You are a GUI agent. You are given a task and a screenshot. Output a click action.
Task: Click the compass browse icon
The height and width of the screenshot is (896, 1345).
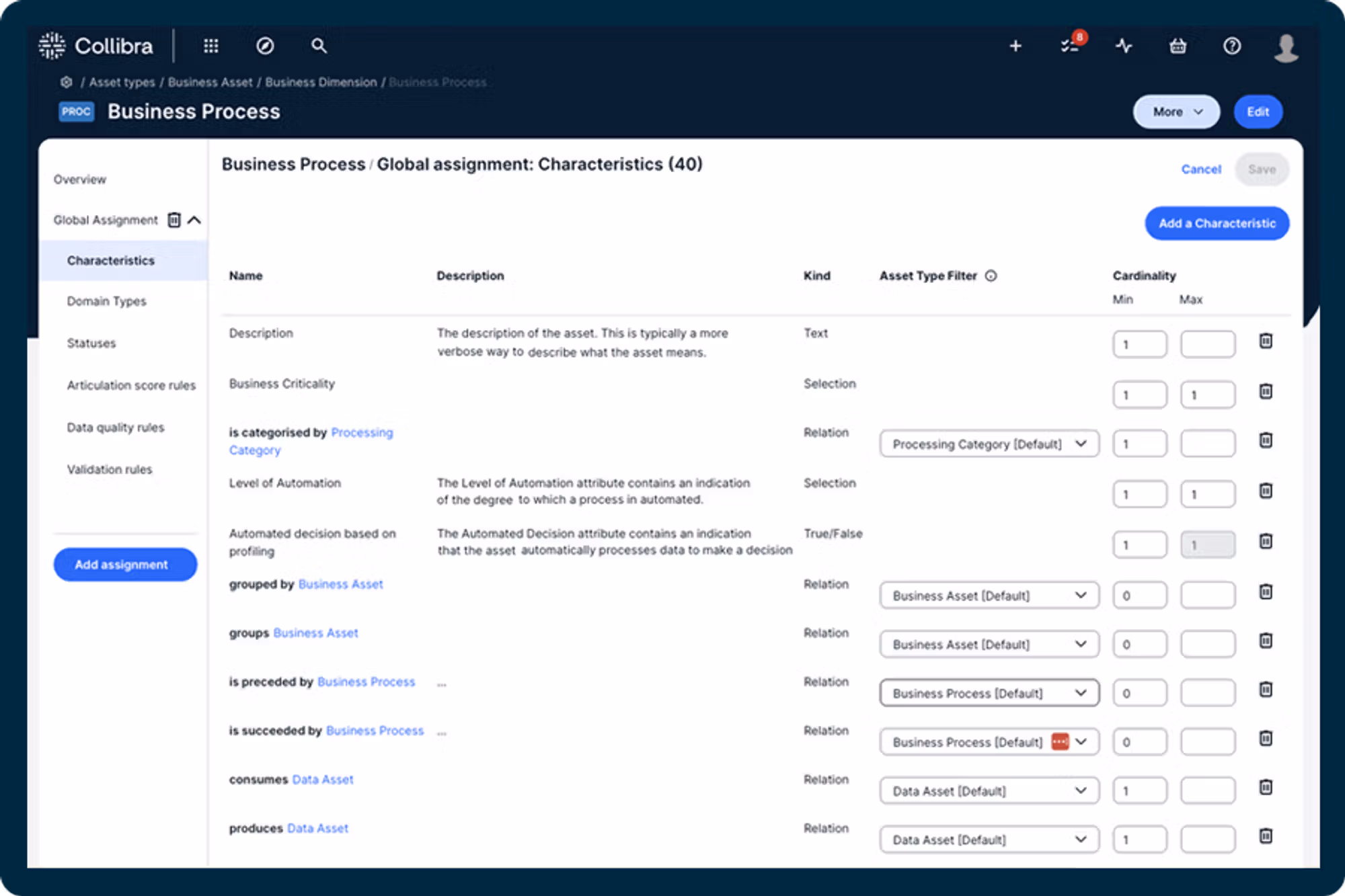point(265,46)
